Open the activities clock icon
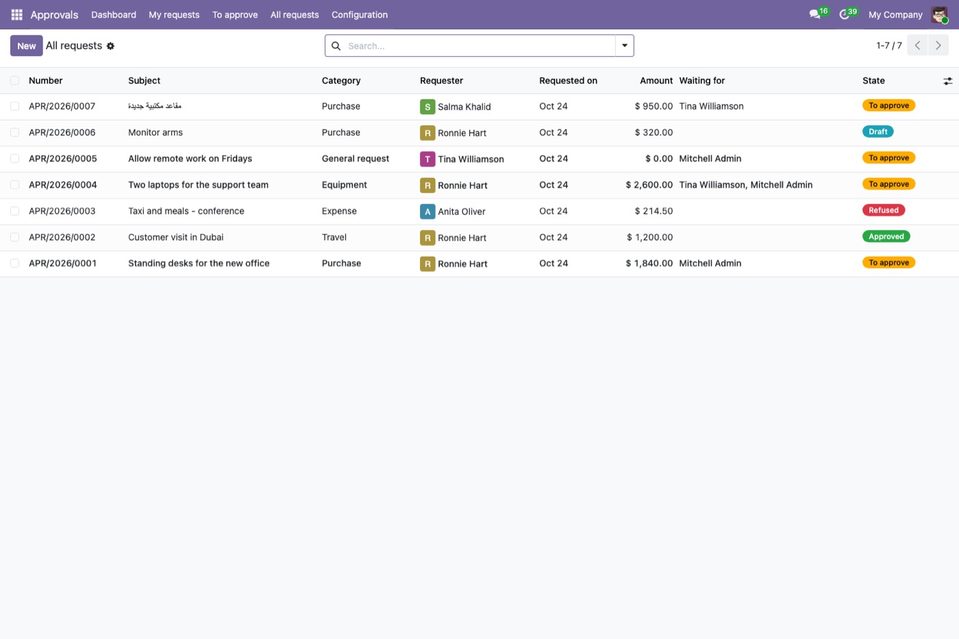The height and width of the screenshot is (639, 959). click(x=844, y=14)
